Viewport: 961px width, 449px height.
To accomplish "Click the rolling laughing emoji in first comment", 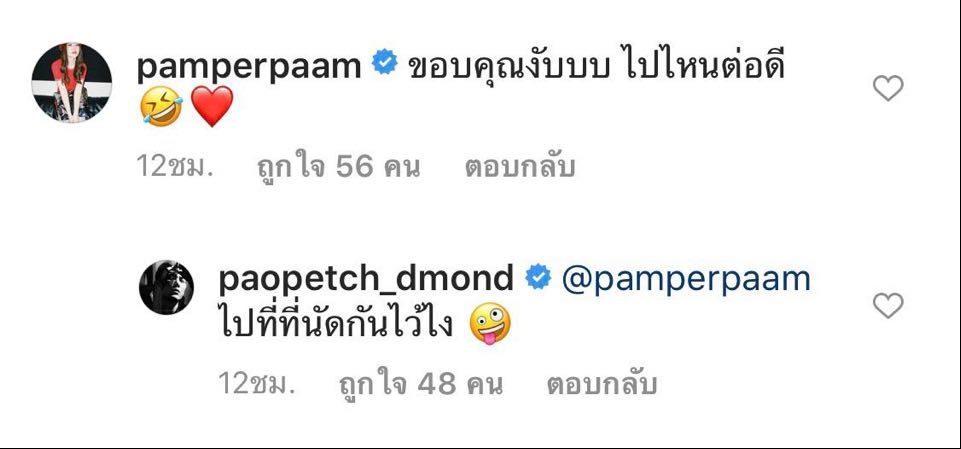I will (x=161, y=106).
